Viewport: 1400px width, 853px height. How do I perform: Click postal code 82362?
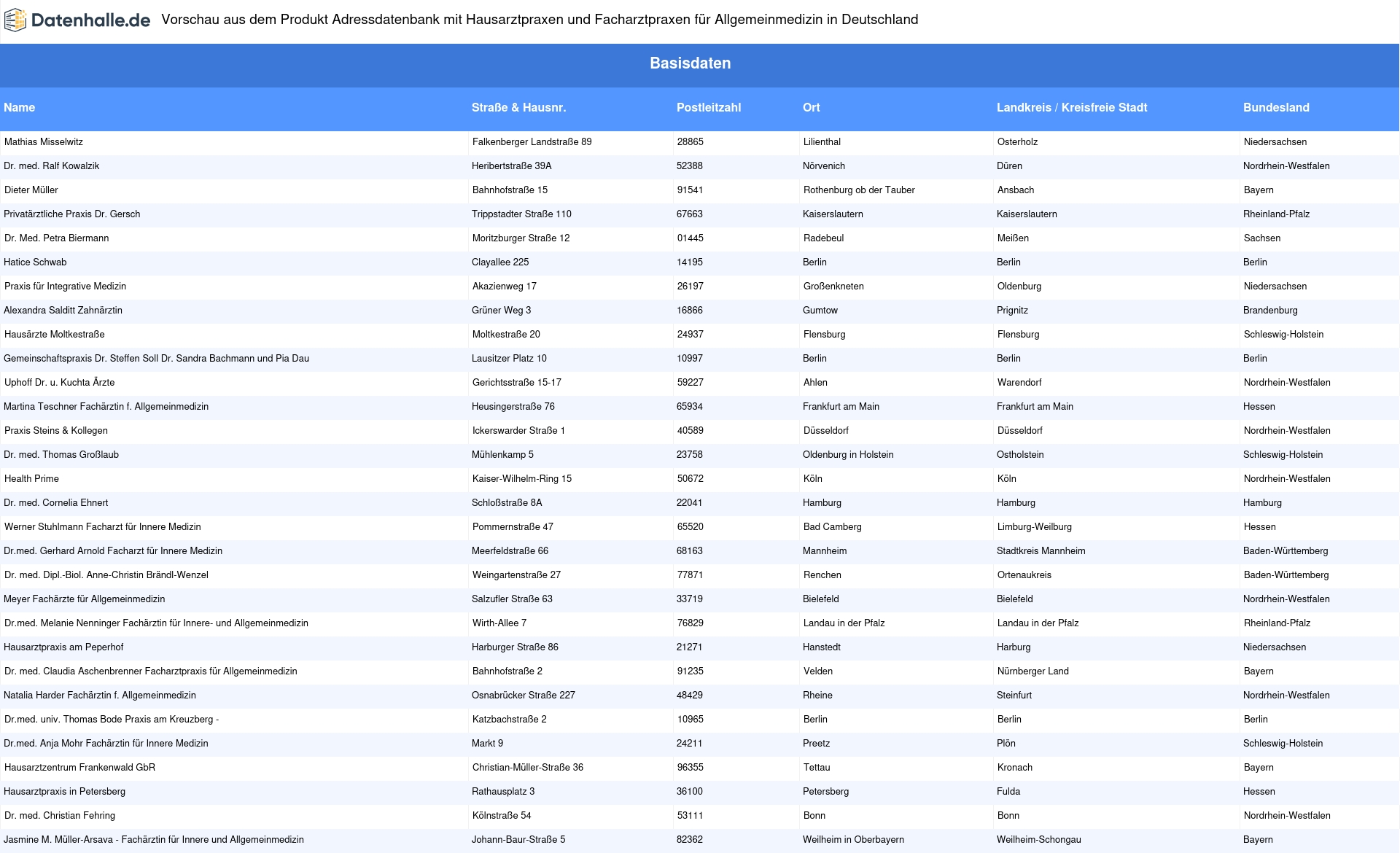click(x=690, y=839)
